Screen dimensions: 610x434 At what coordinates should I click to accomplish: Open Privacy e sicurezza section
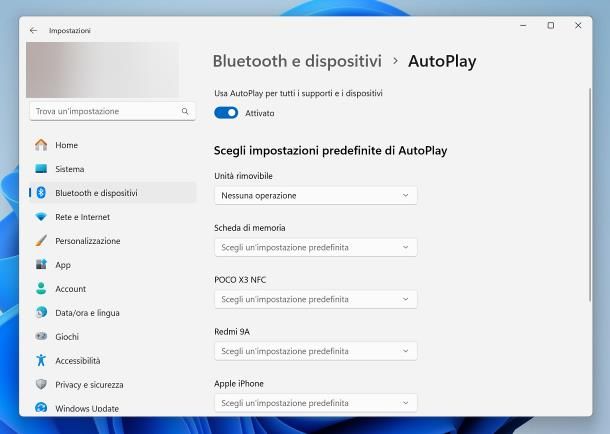coord(113,384)
